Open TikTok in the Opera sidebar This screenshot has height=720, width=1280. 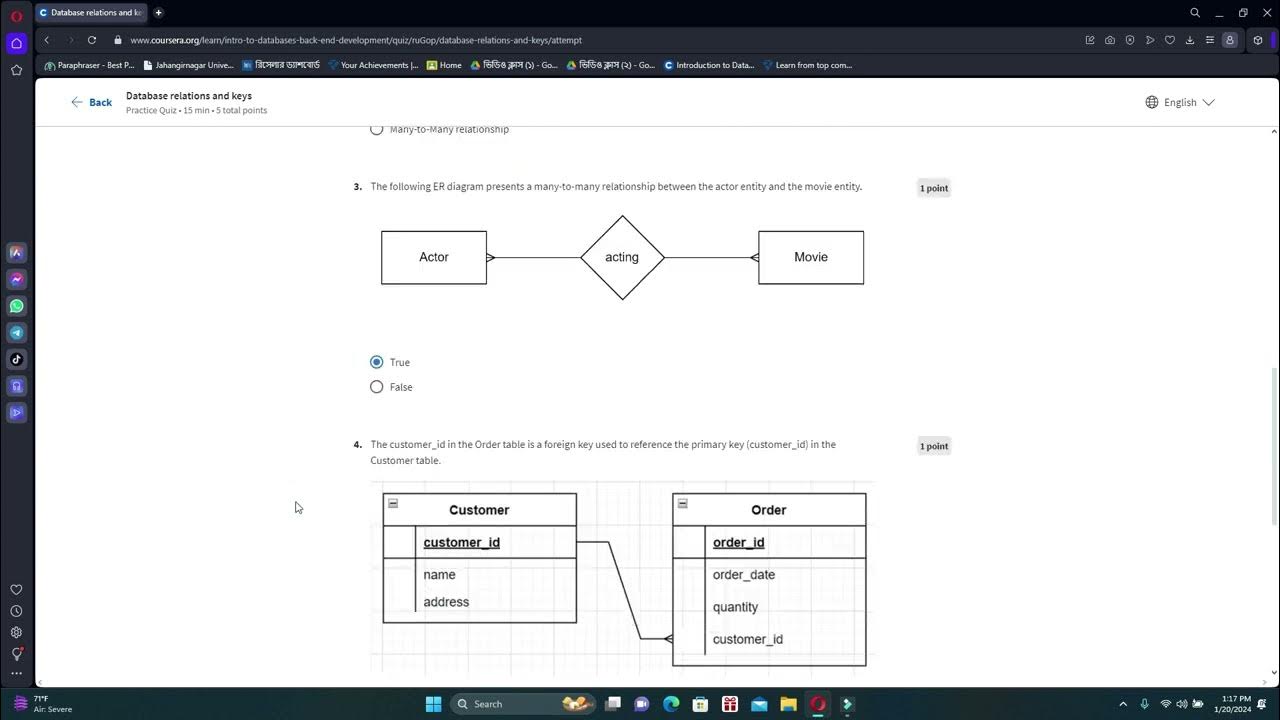click(16, 359)
